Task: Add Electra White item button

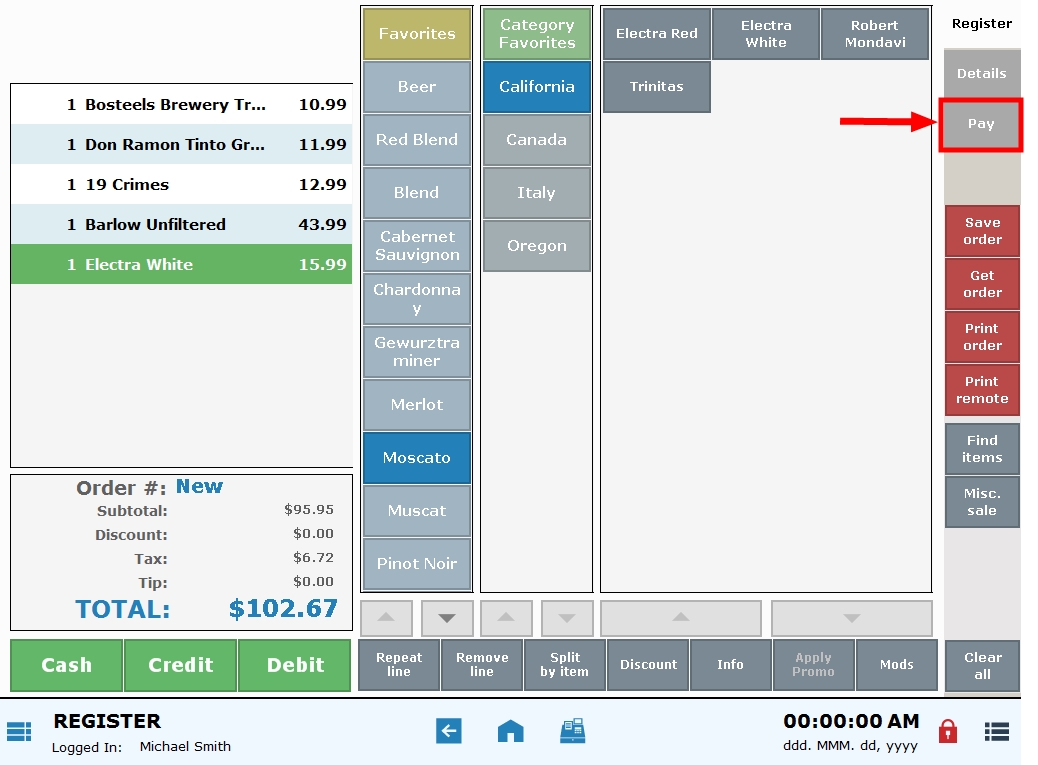Action: point(766,34)
